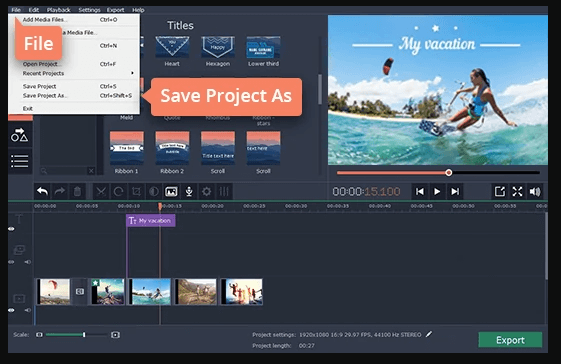
Task: Skip to the next frame
Action: click(455, 191)
